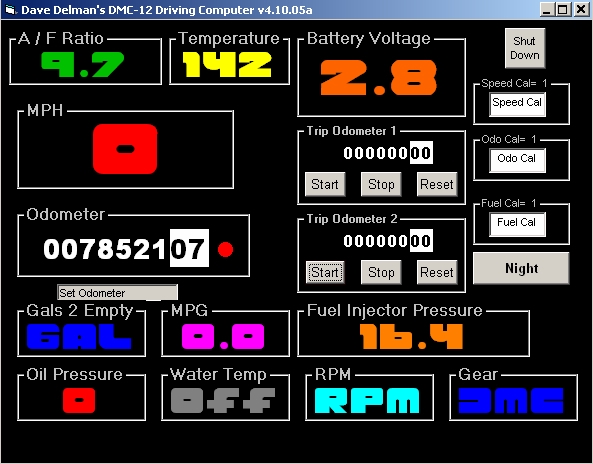The width and height of the screenshot is (593, 464).
Task: Click the Battery Voltage 2.8 reading
Action: [x=379, y=78]
